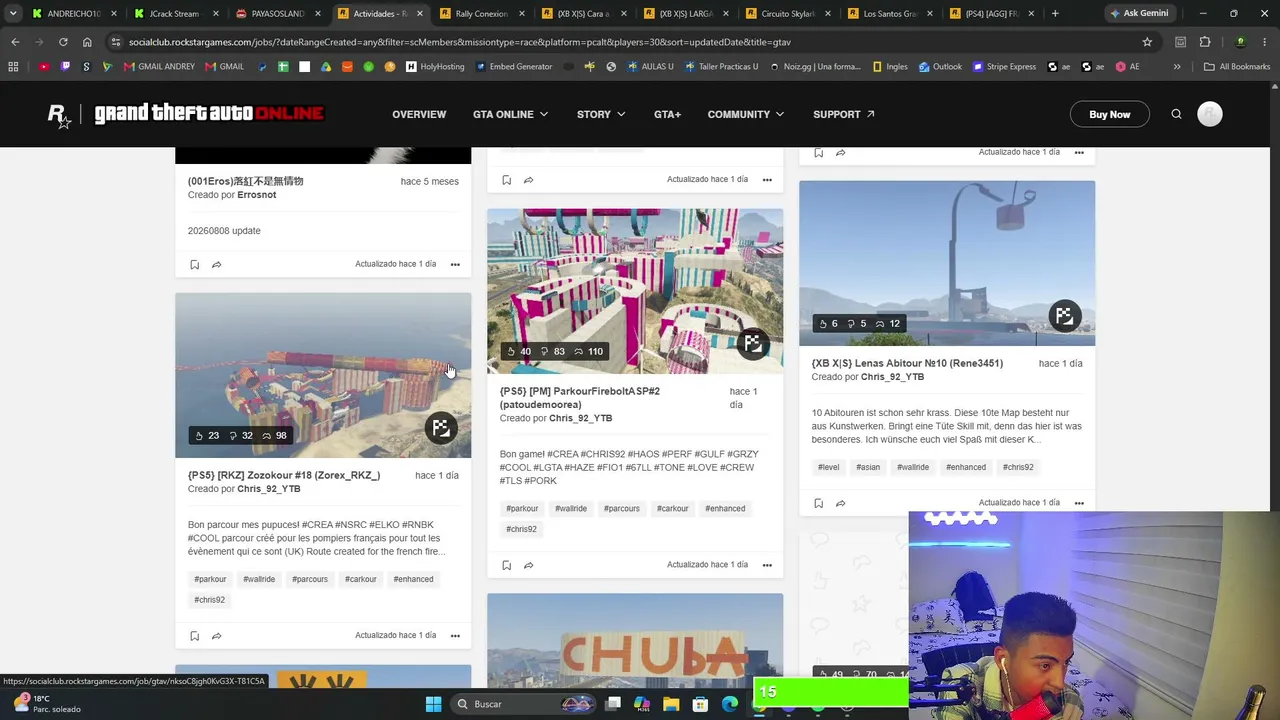
Task: Go back to the previous page
Action: pos(15,42)
